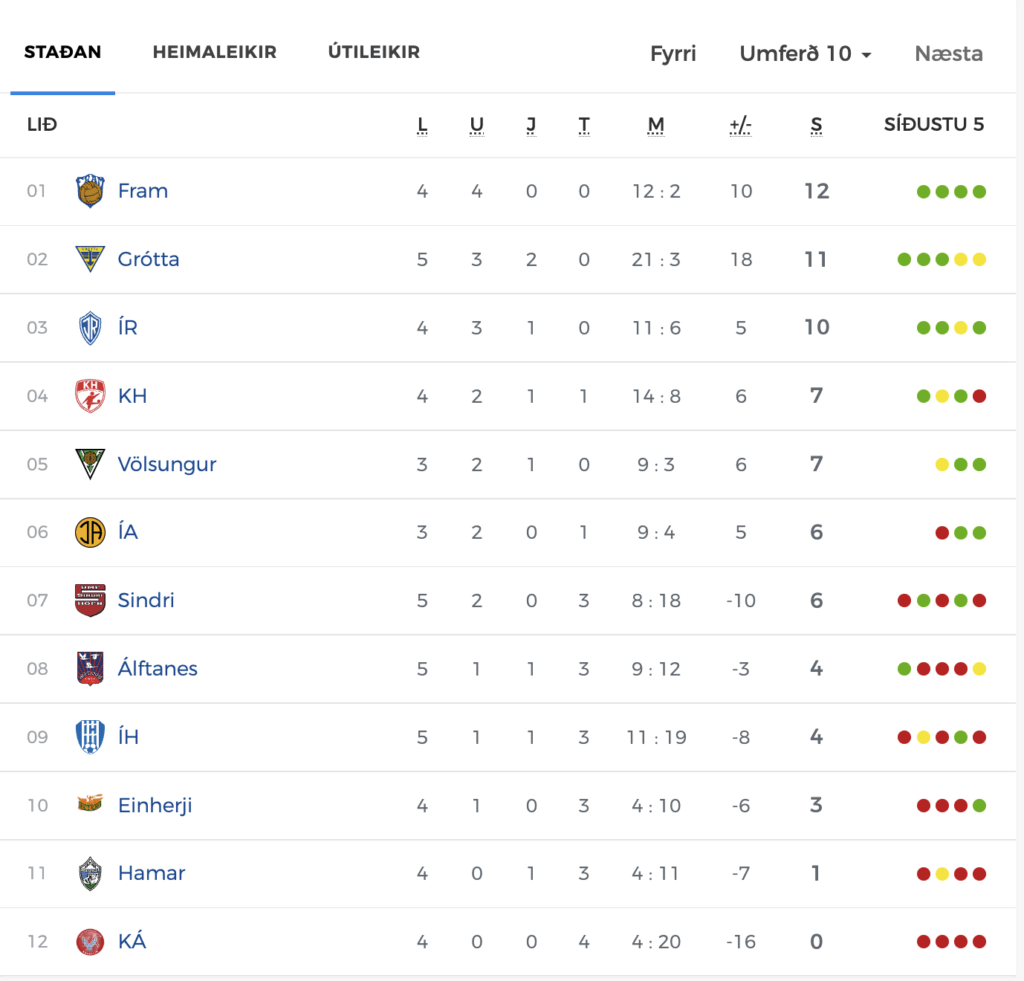Click the ÍA round yellow badge
The width and height of the screenshot is (1024, 981).
[x=90, y=532]
